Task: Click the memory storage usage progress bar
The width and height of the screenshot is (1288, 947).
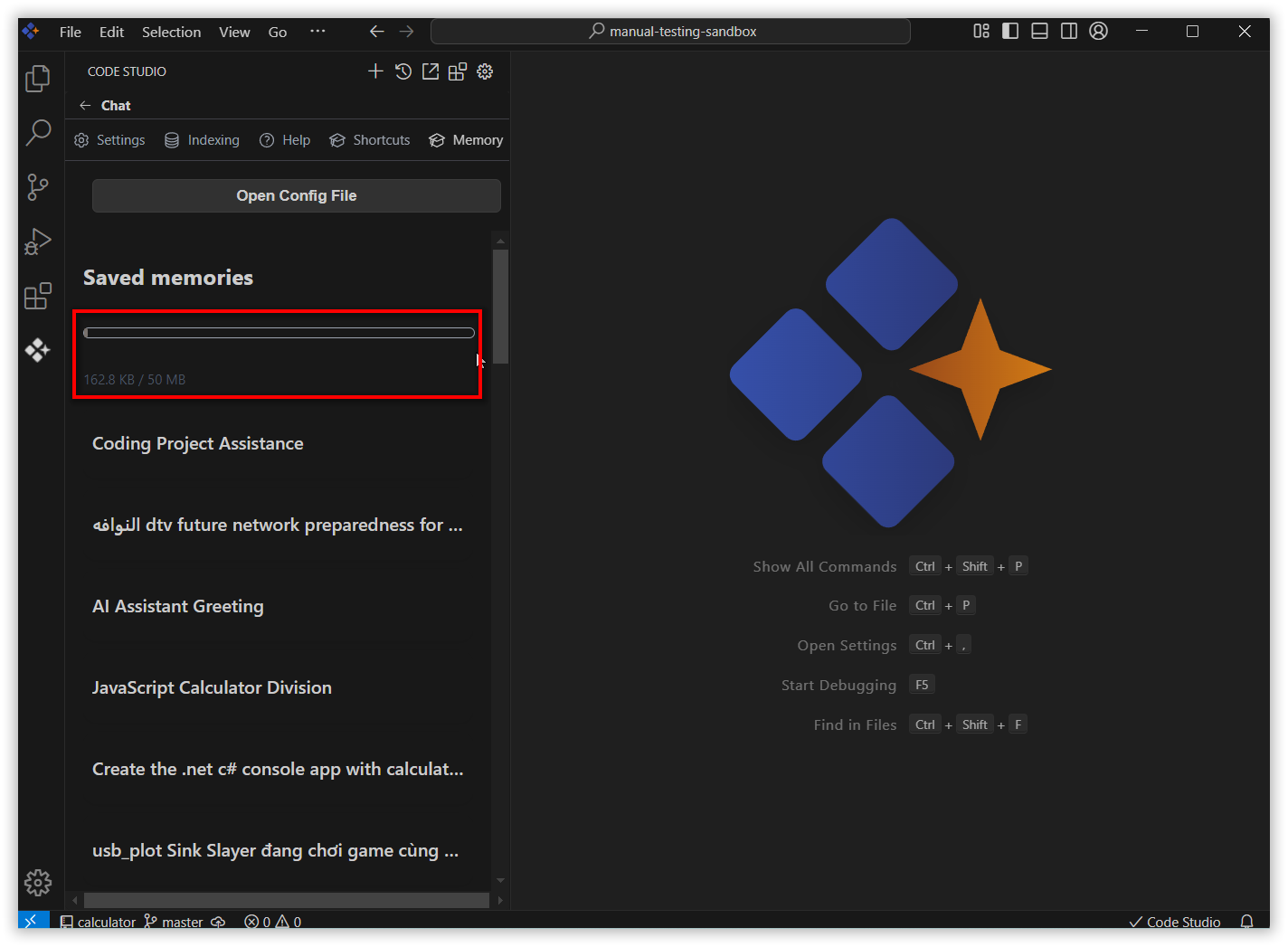Action: [x=279, y=333]
